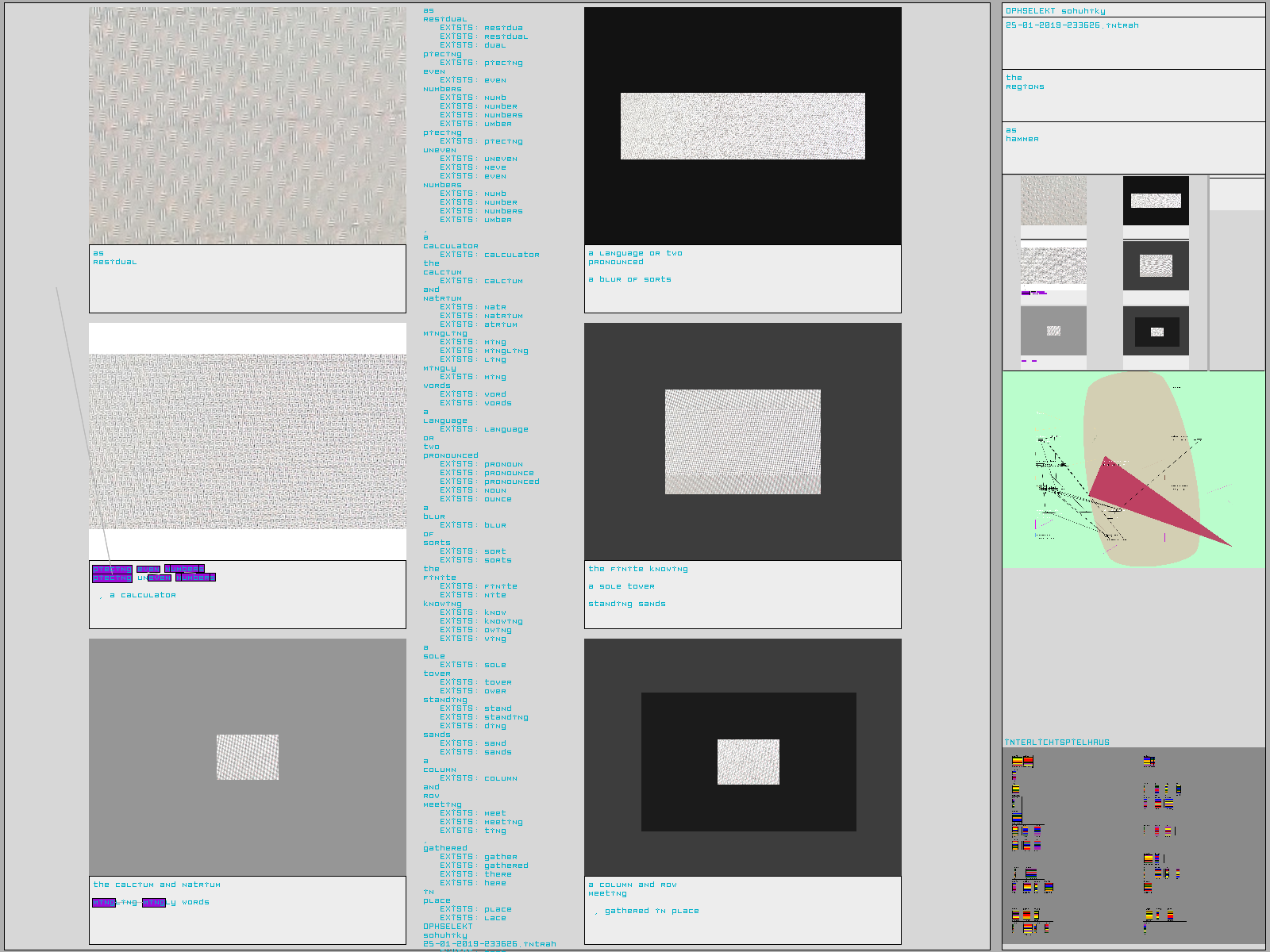Click the 'as hammer' text box

click(1133, 148)
